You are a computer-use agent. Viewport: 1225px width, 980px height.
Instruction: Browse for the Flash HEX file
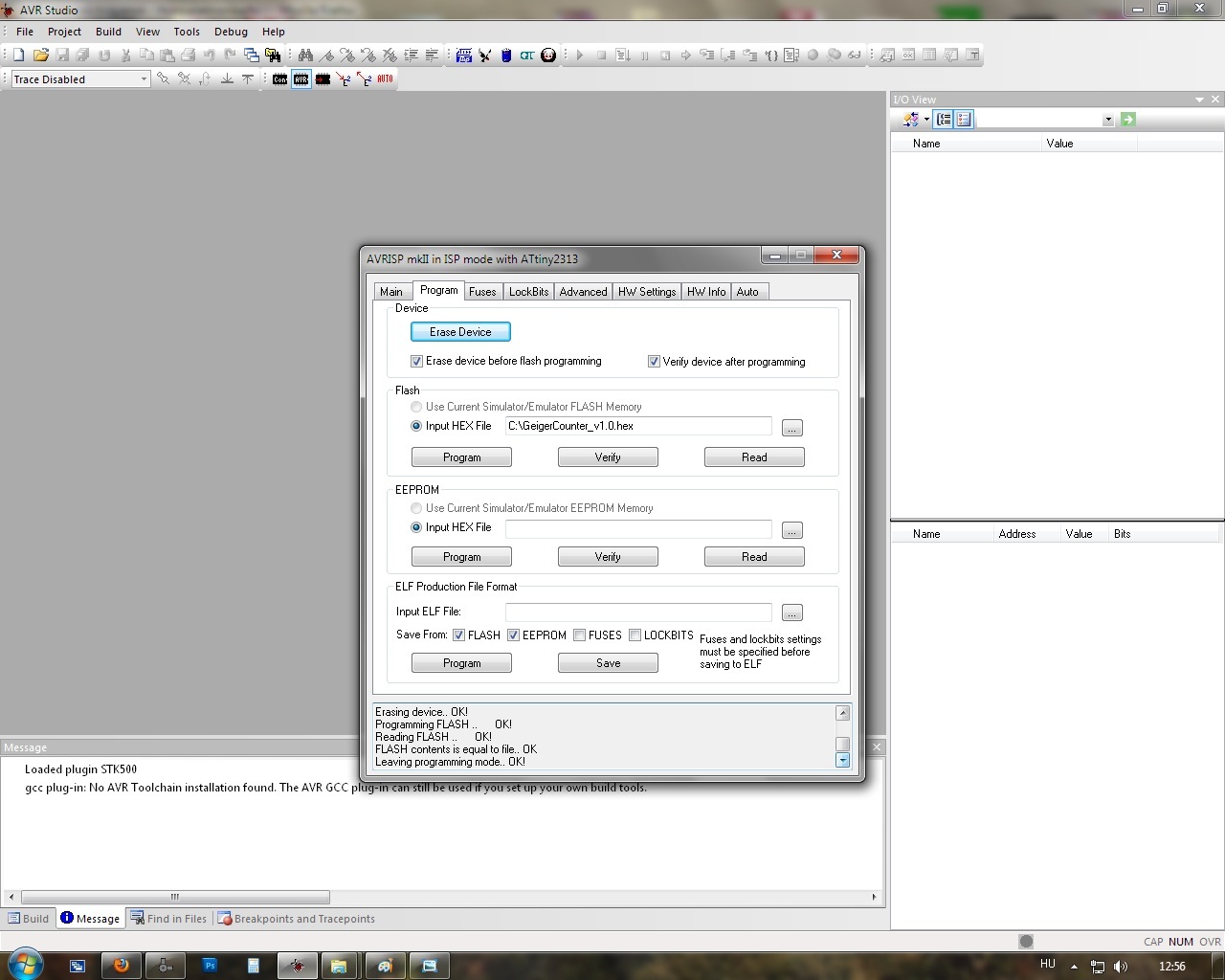tap(792, 428)
